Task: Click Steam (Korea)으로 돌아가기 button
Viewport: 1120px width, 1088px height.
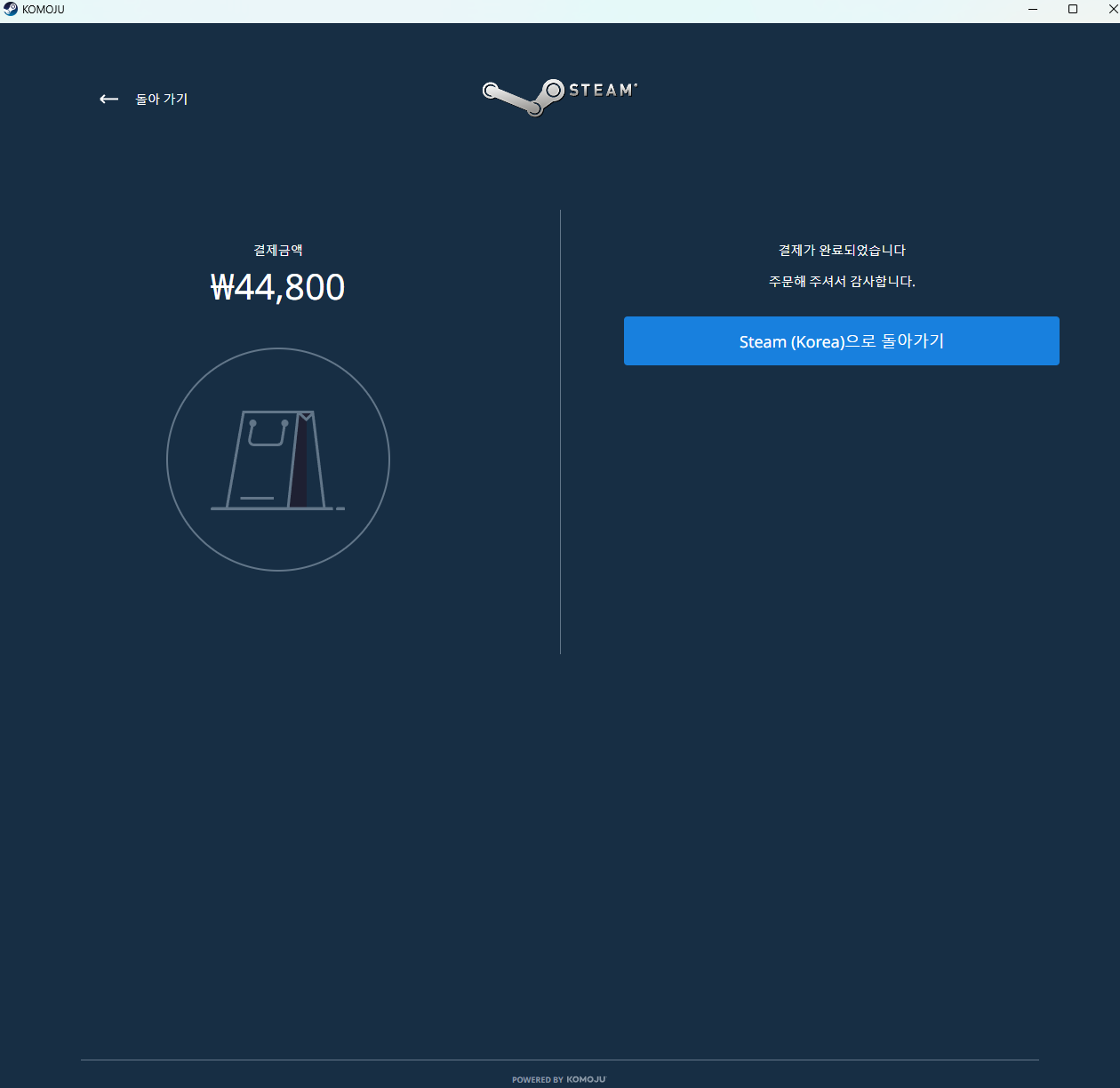Action: [x=841, y=340]
